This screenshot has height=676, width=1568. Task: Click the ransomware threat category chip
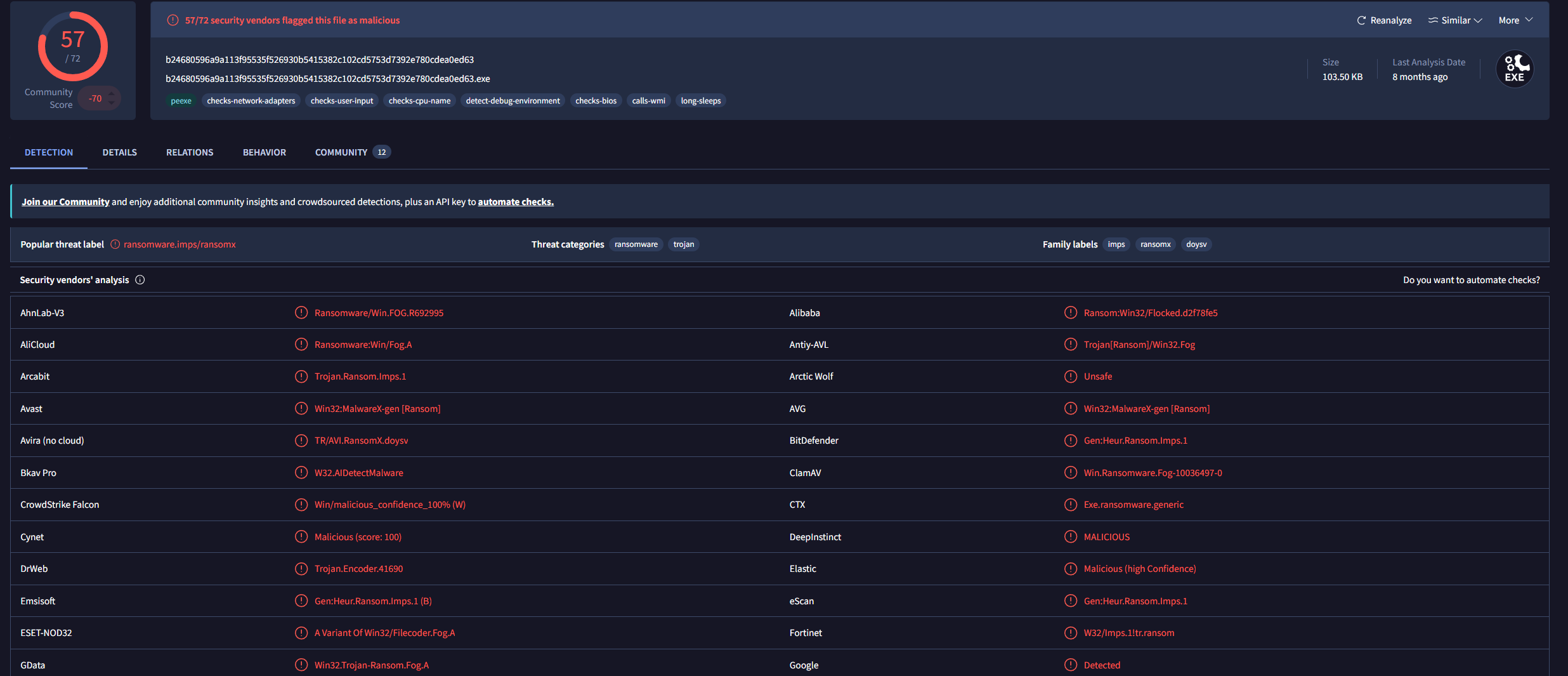[x=636, y=244]
